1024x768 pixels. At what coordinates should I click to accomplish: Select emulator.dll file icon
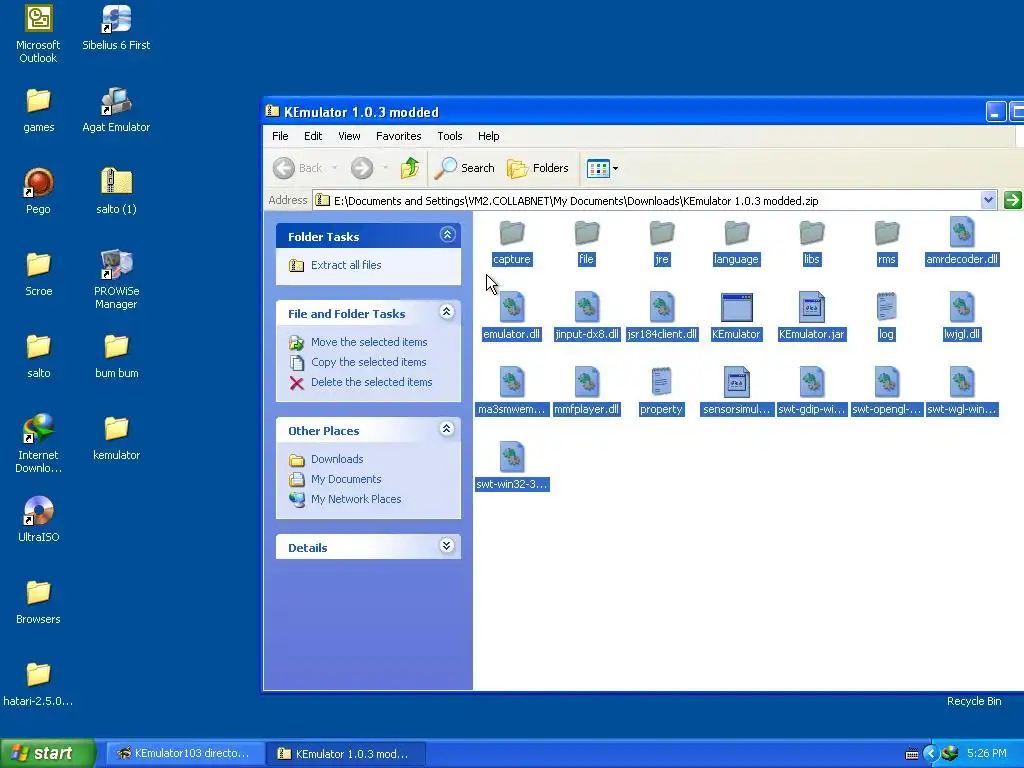coord(511,307)
